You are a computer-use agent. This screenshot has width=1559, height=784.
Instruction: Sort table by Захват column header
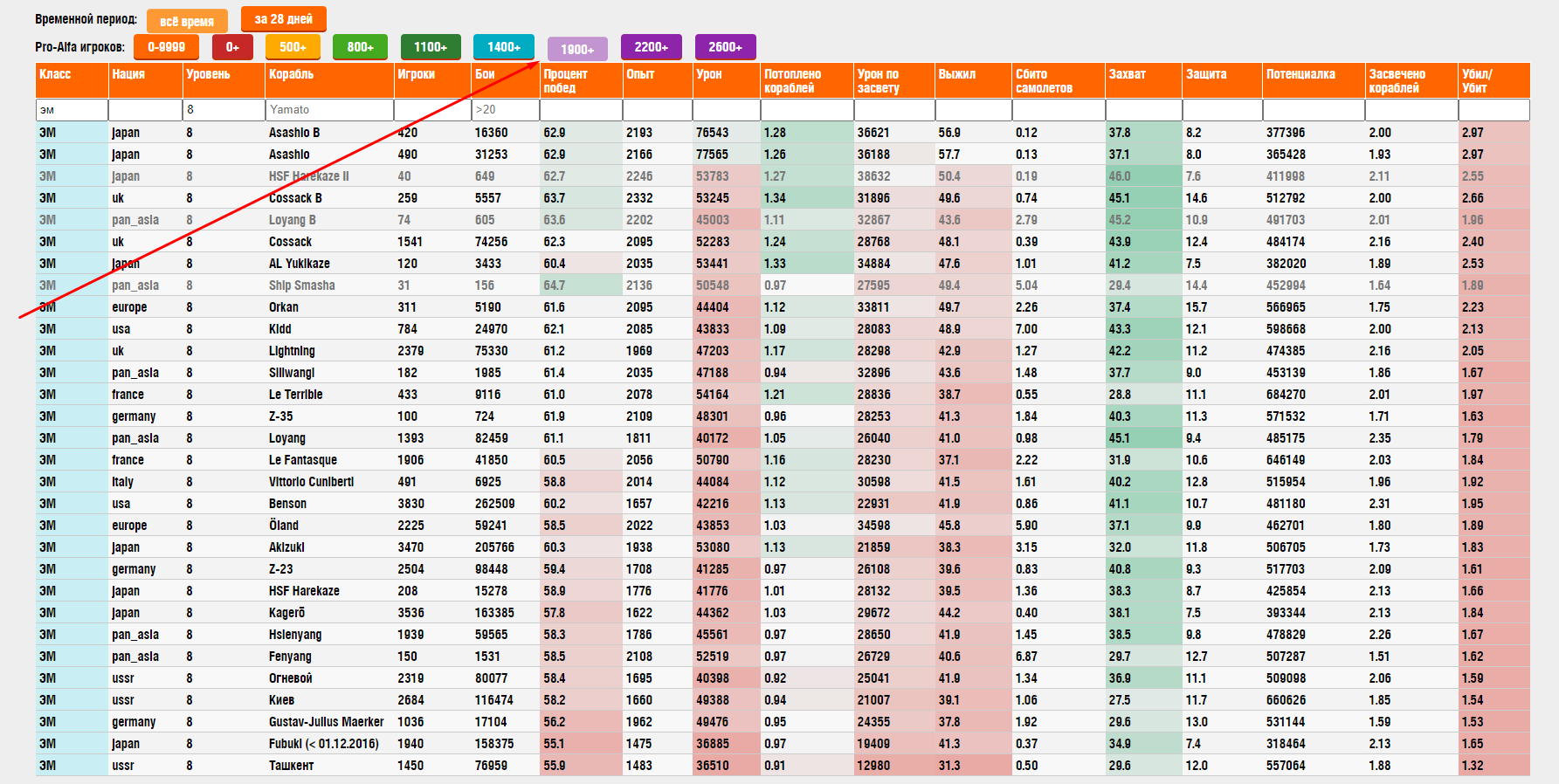point(1143,80)
